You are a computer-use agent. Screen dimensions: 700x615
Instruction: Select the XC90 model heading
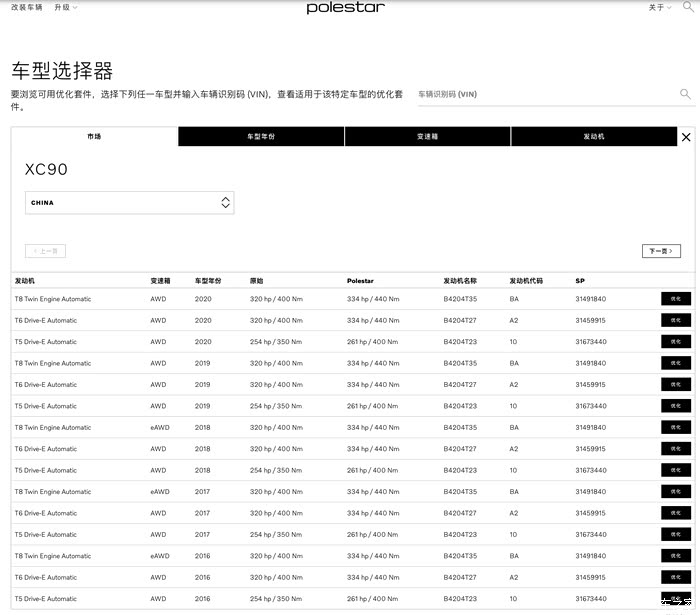point(46,169)
